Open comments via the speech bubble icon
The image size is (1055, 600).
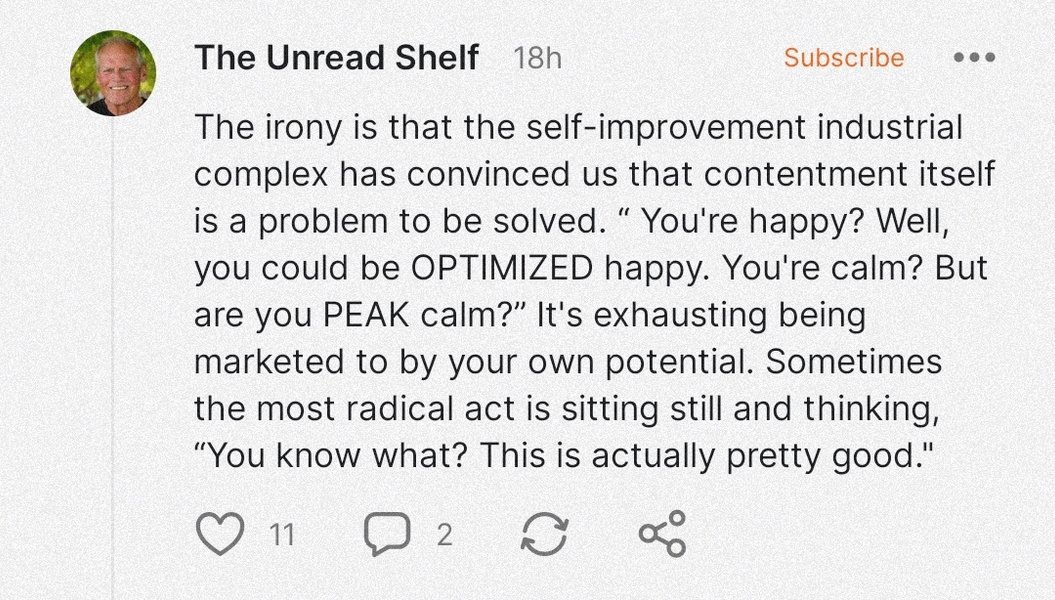387,533
